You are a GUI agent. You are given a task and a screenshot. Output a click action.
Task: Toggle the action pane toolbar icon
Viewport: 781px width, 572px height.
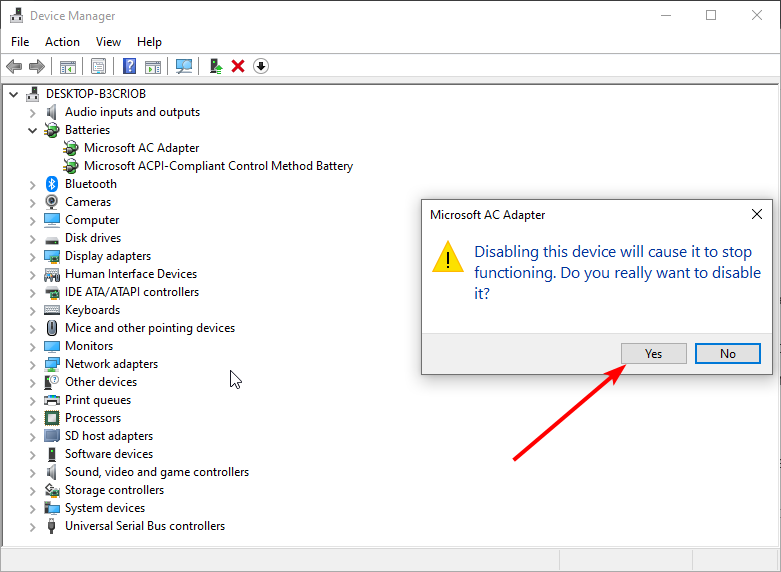153,66
